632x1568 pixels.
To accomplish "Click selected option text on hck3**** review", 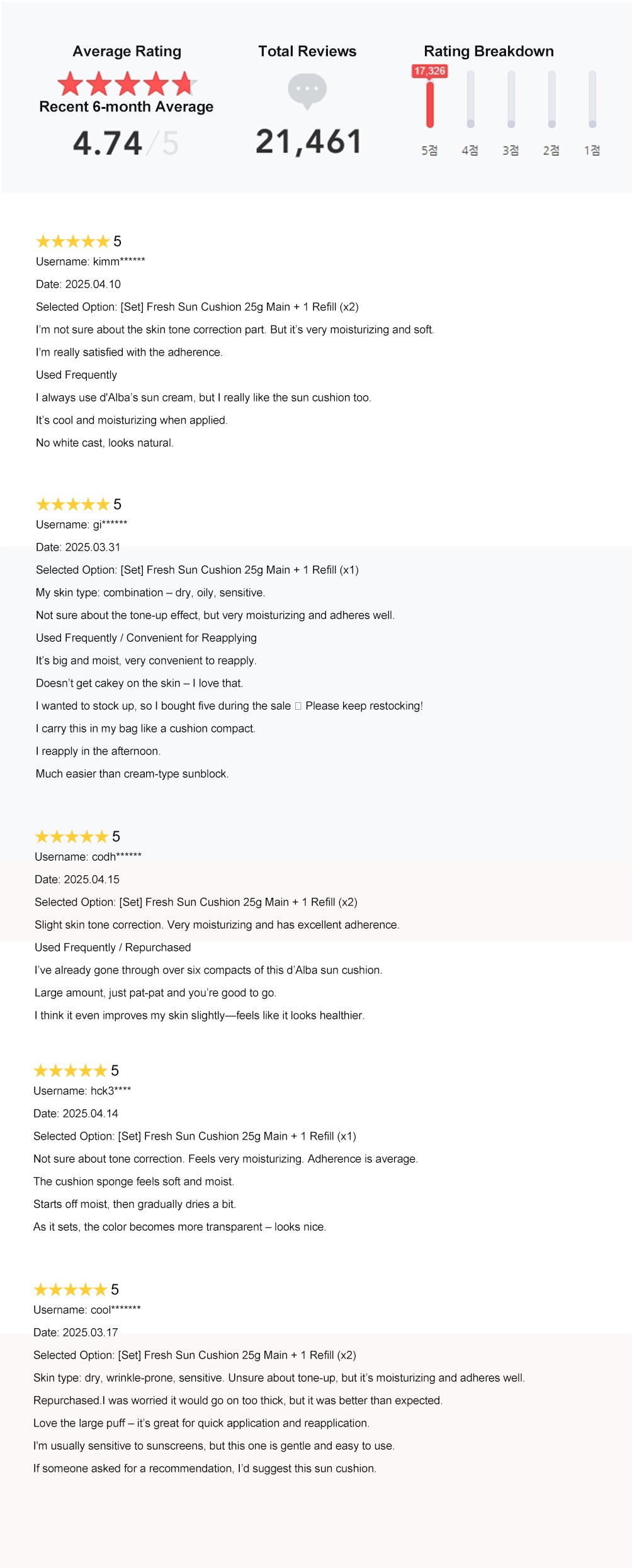I will (195, 1136).
